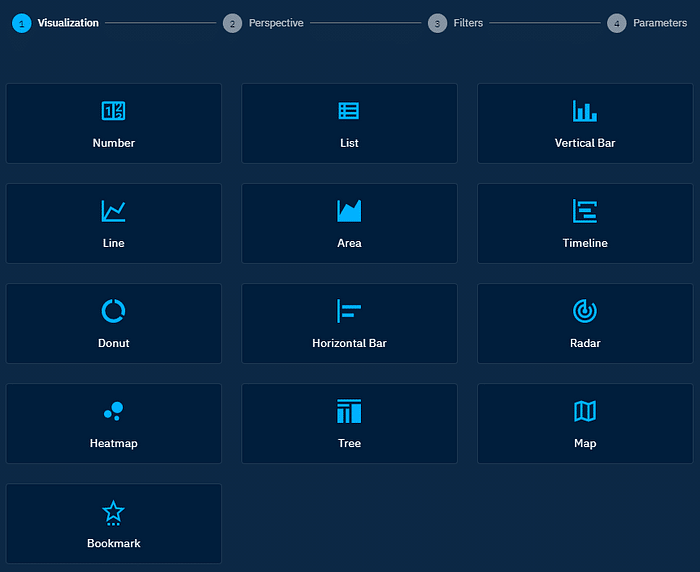Choose the Radar visualization icon
This screenshot has width=700, height=572.
(585, 311)
